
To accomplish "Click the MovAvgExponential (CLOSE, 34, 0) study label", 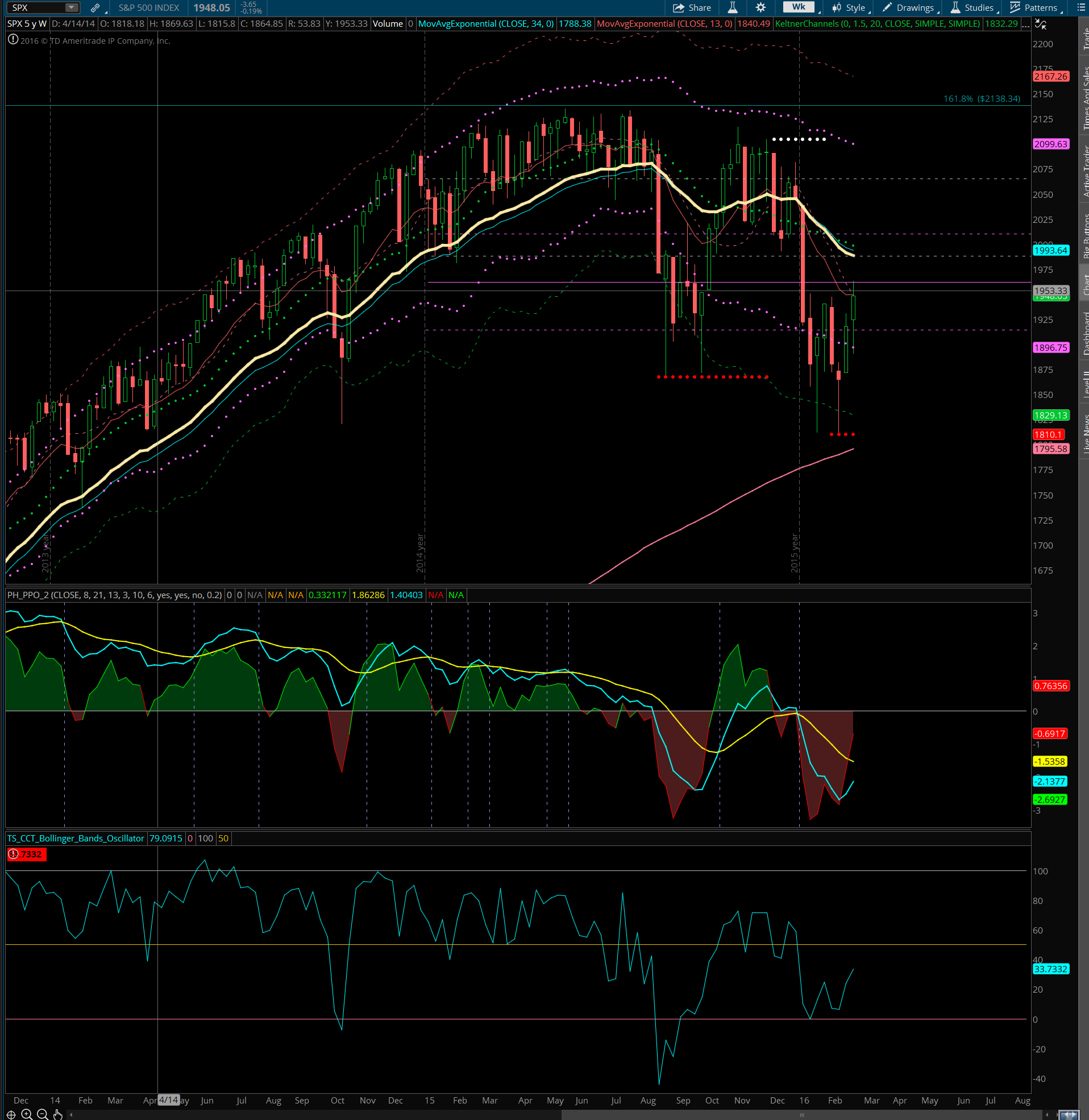I will point(485,23).
